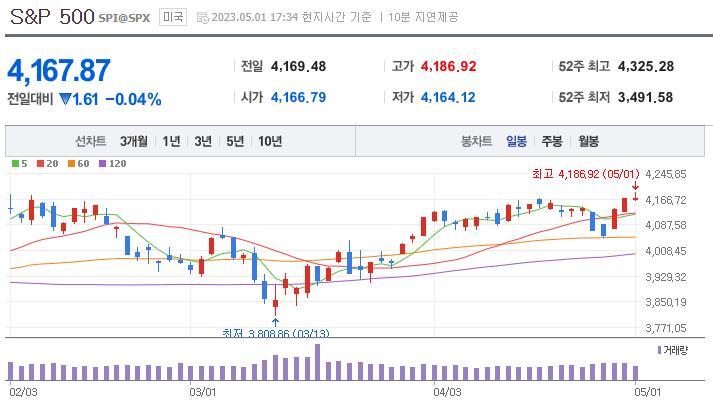
Task: Click the 선차트 line chart label
Action: pos(90,141)
